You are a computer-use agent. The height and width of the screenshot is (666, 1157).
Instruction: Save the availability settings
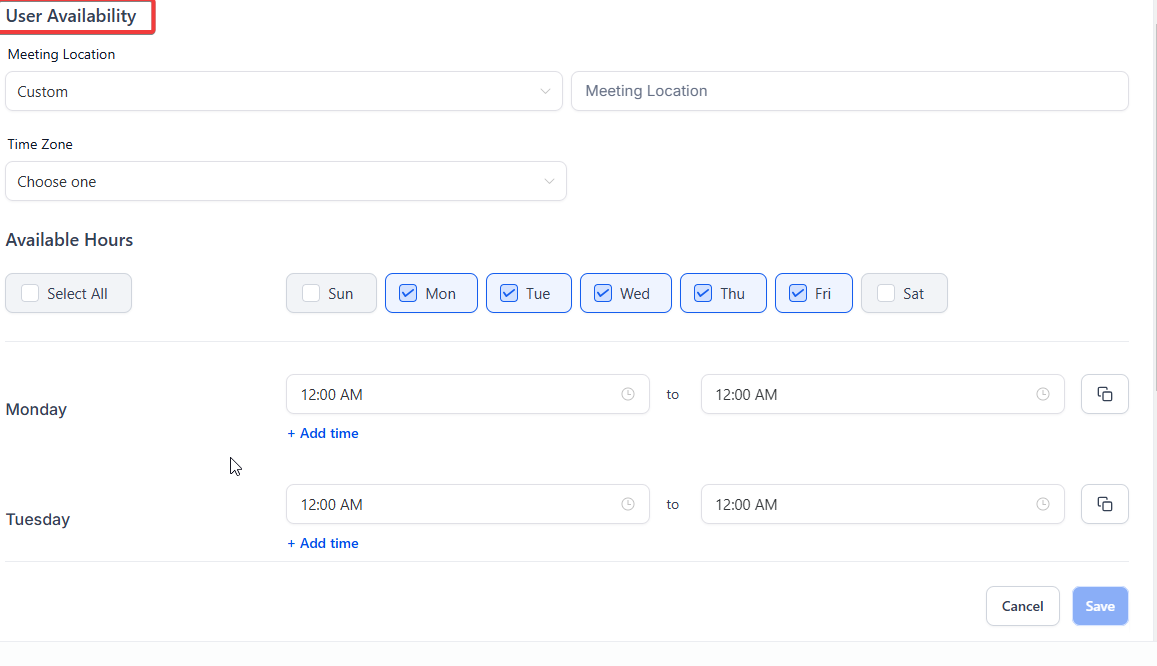click(x=1100, y=606)
